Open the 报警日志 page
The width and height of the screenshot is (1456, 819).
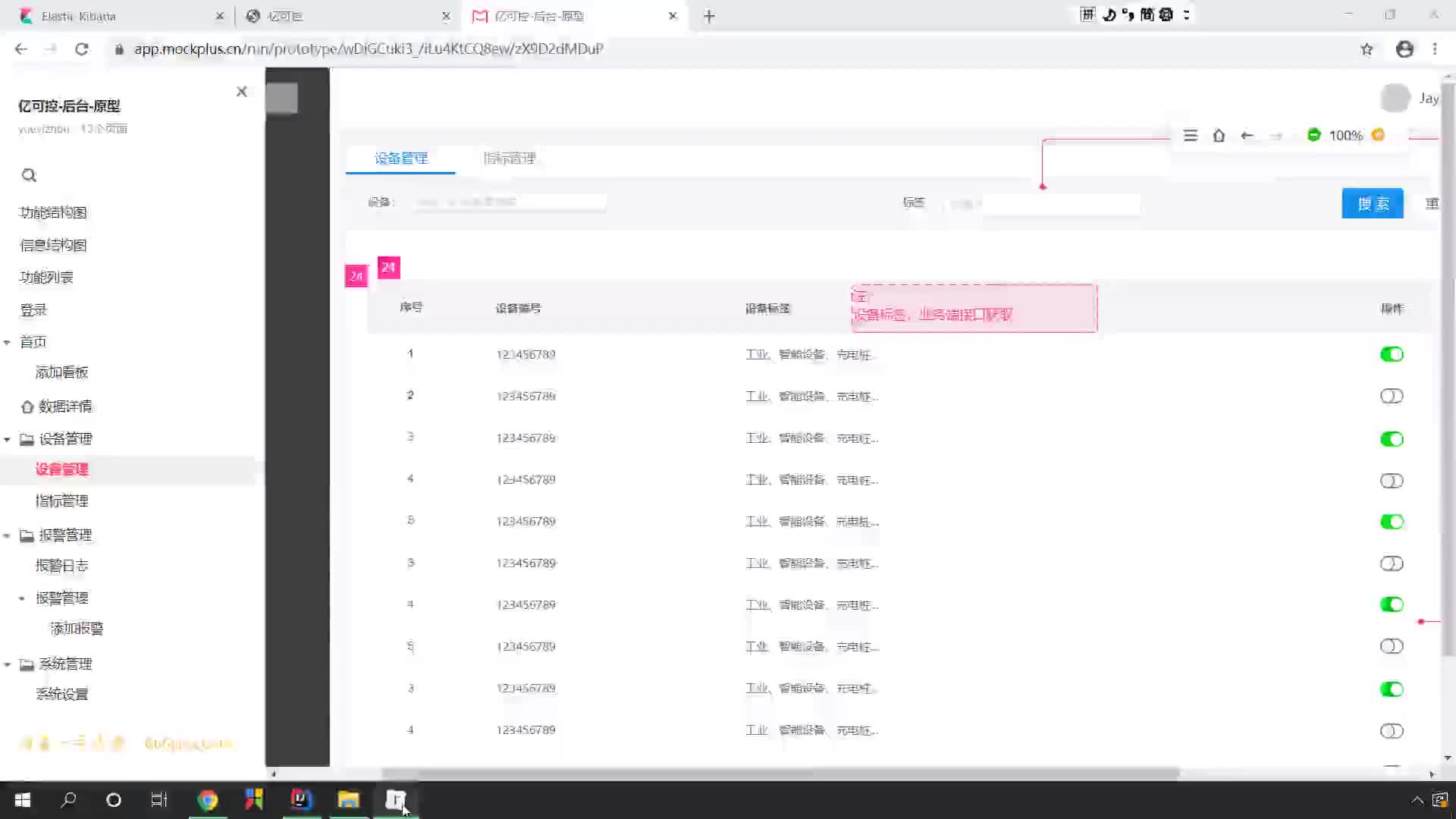[x=61, y=566]
